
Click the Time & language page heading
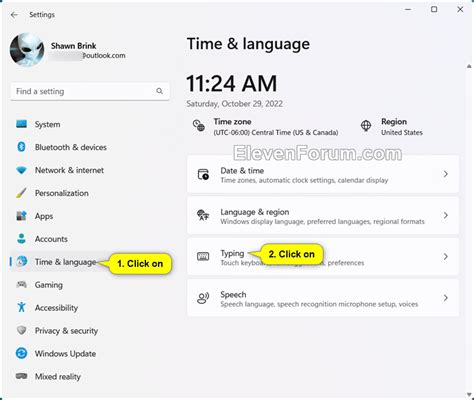(x=248, y=44)
